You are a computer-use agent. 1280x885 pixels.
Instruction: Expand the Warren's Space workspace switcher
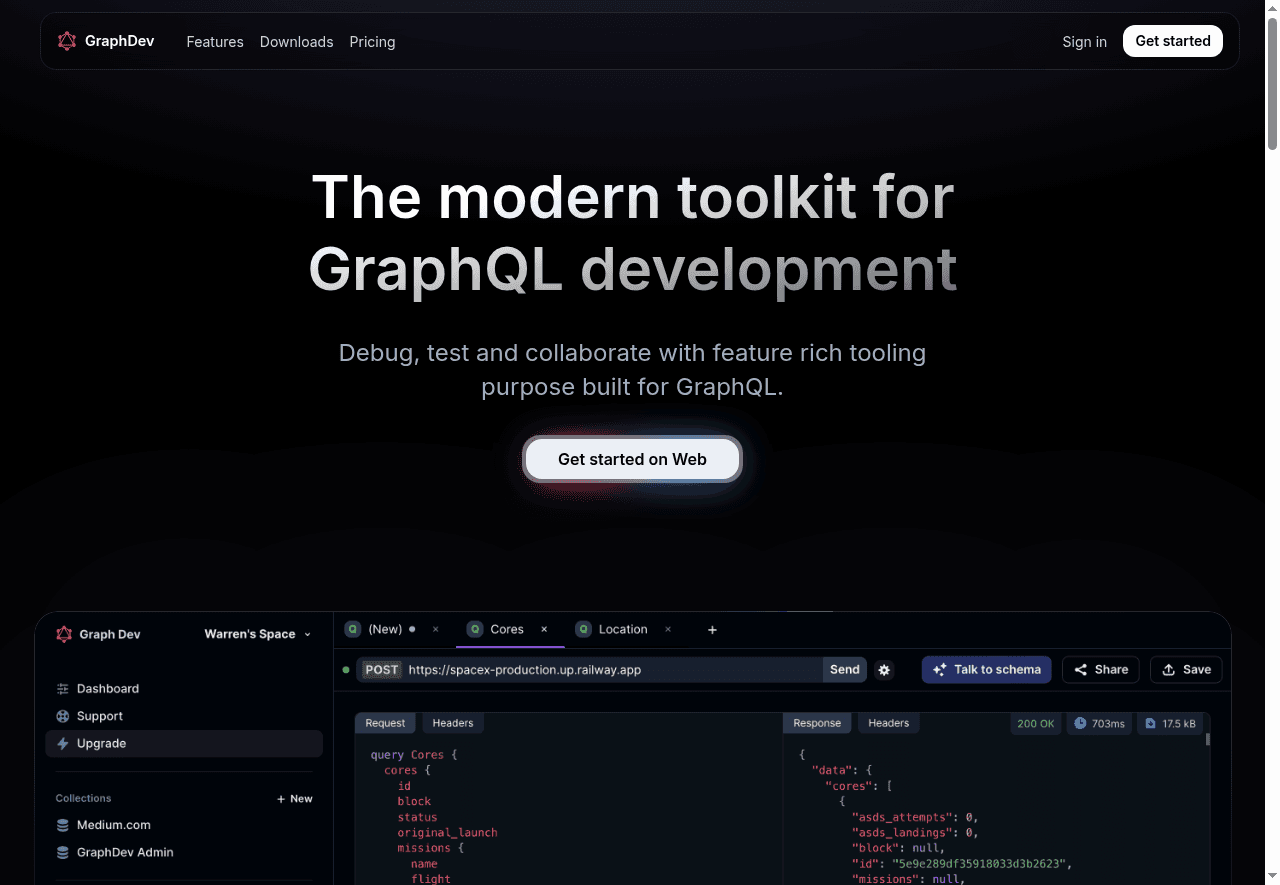click(x=257, y=634)
